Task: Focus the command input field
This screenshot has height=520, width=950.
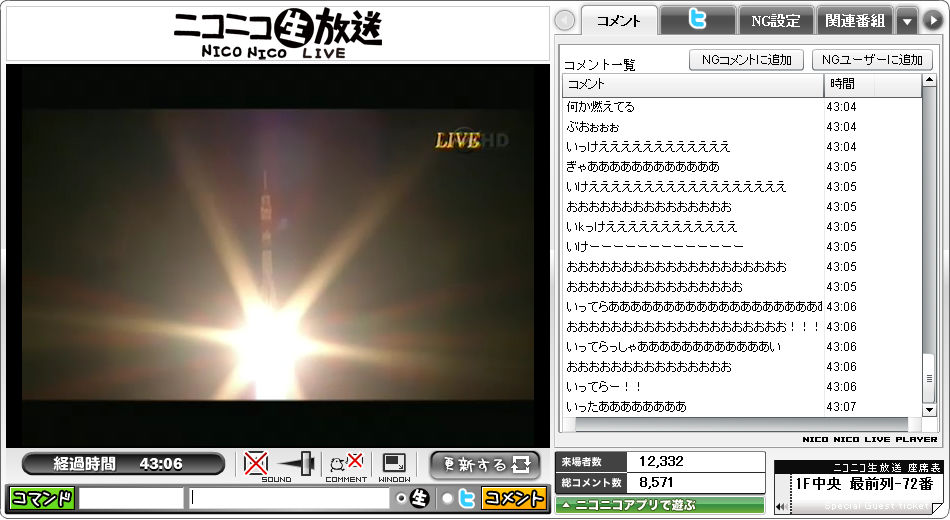Action: click(131, 498)
